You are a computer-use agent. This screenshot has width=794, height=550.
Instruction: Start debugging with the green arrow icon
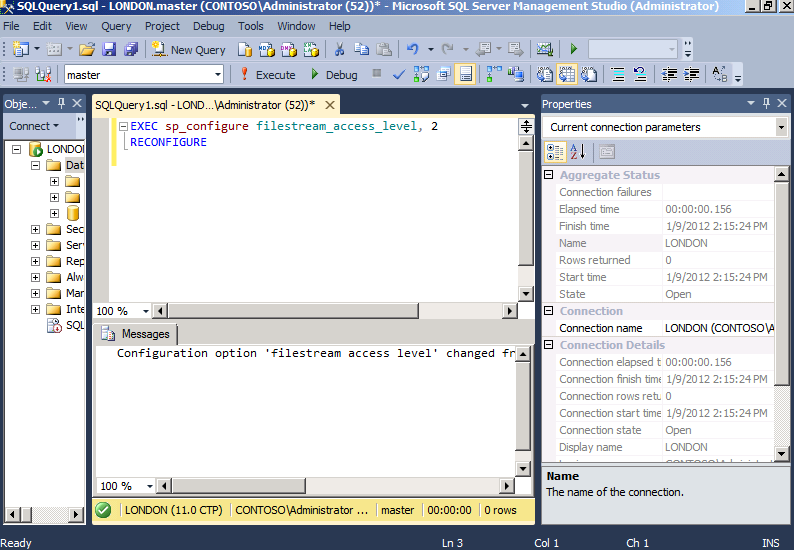[x=574, y=49]
